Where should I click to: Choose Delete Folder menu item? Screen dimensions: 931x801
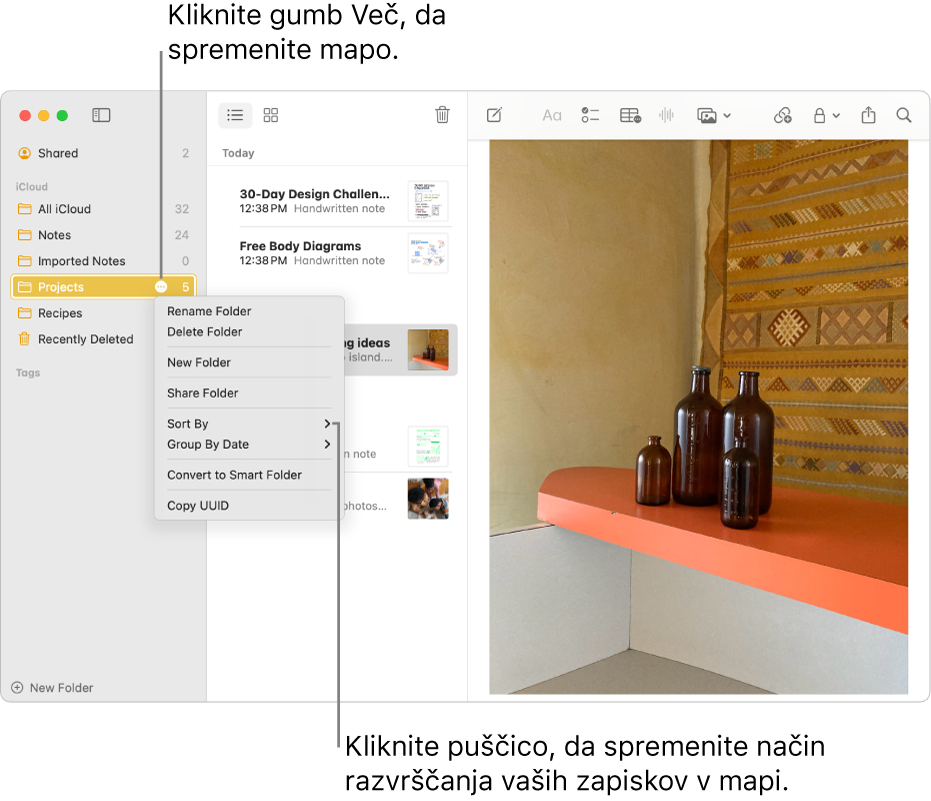249,332
